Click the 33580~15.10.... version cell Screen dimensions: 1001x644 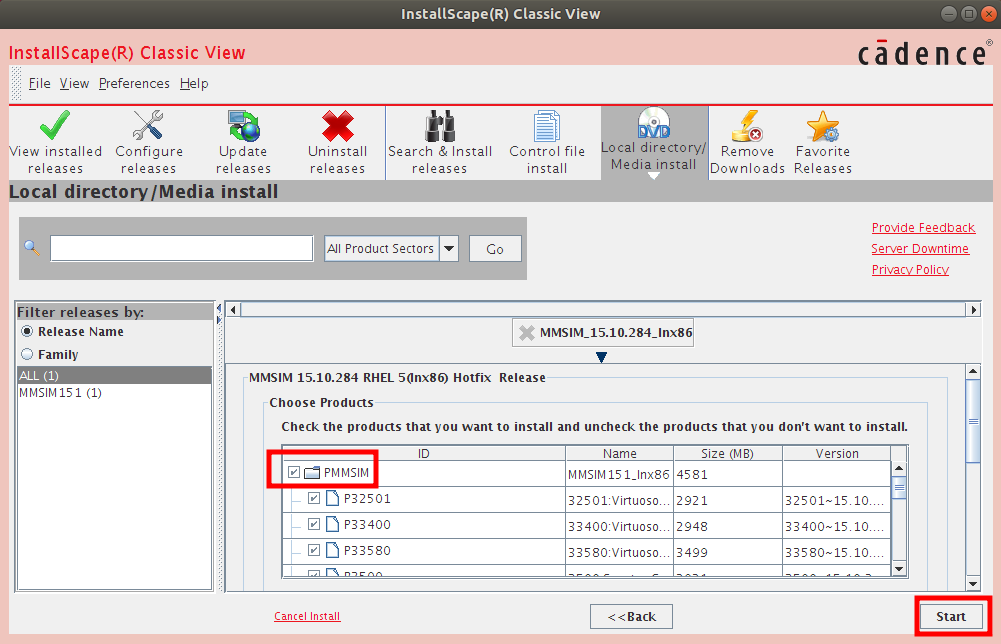837,552
